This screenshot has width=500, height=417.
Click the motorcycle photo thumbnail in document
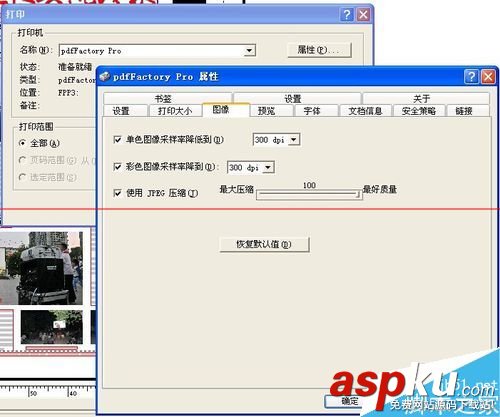41,268
